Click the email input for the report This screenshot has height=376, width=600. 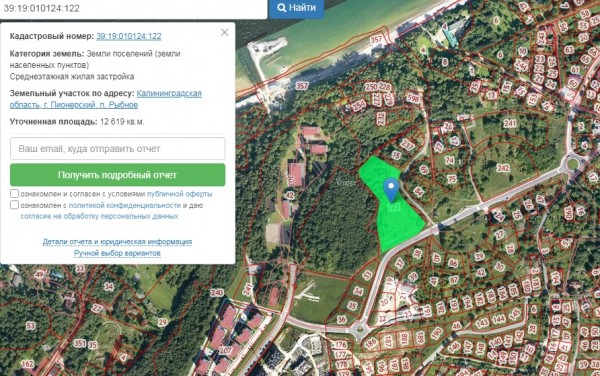[x=117, y=148]
